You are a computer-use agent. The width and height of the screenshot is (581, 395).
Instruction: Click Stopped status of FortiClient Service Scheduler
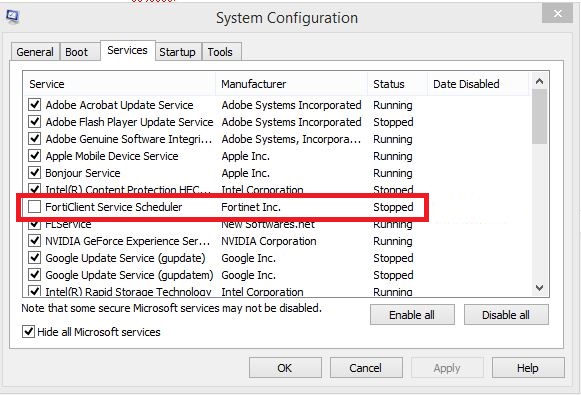tap(393, 207)
